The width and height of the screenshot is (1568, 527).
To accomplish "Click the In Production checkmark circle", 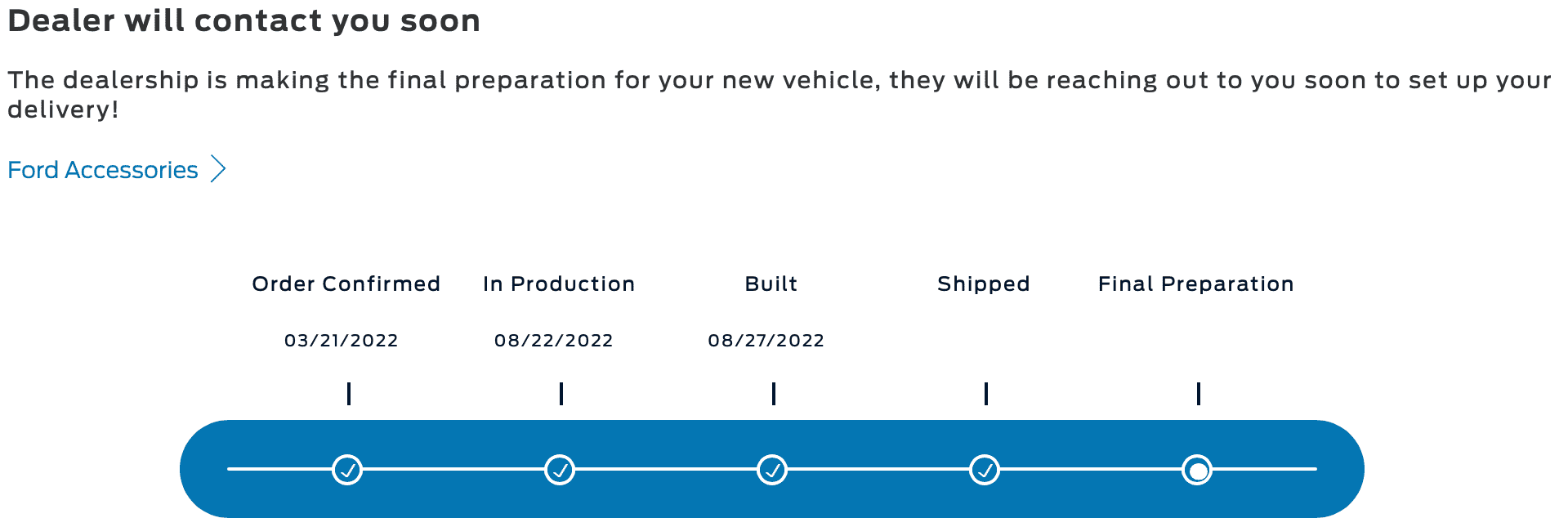I will (560, 470).
